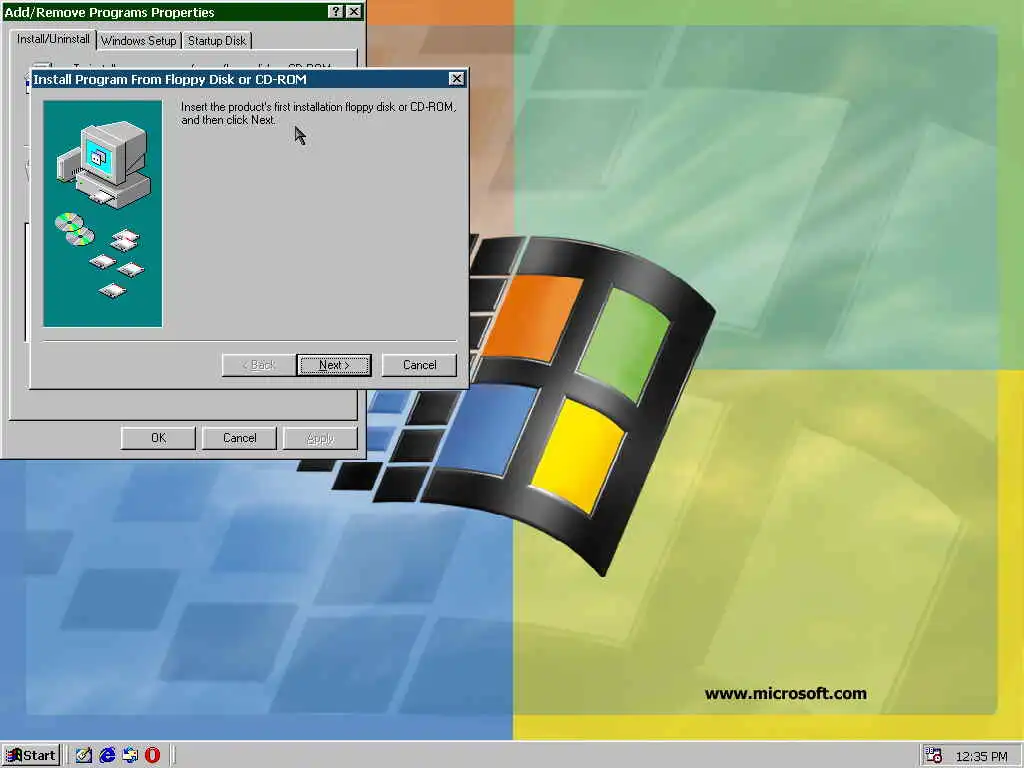This screenshot has width=1024, height=768.
Task: Close the Install Program From Floppy dialog
Action: [456, 79]
